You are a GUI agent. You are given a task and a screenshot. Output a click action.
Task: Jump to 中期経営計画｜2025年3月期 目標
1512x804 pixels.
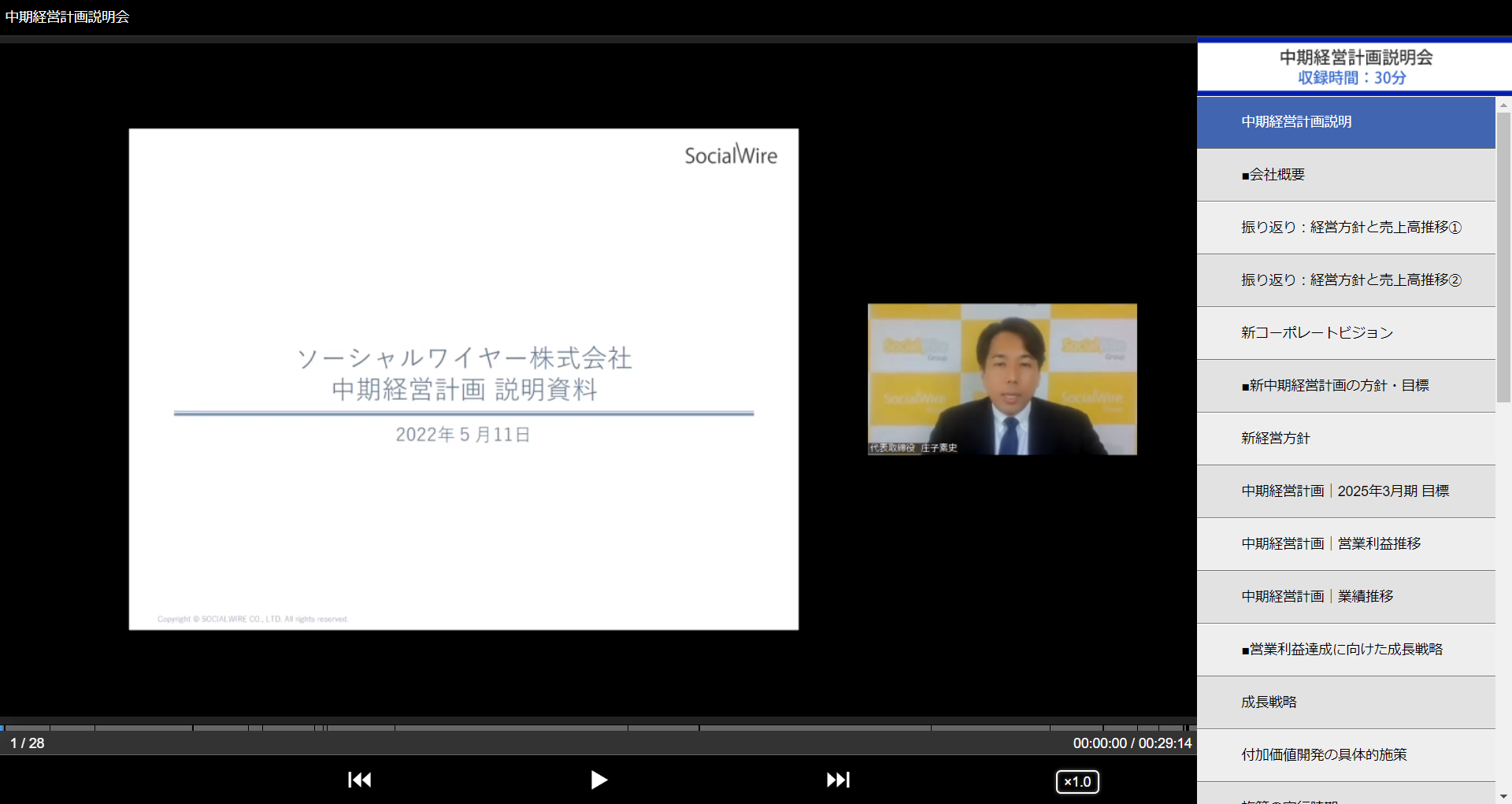[x=1346, y=491]
